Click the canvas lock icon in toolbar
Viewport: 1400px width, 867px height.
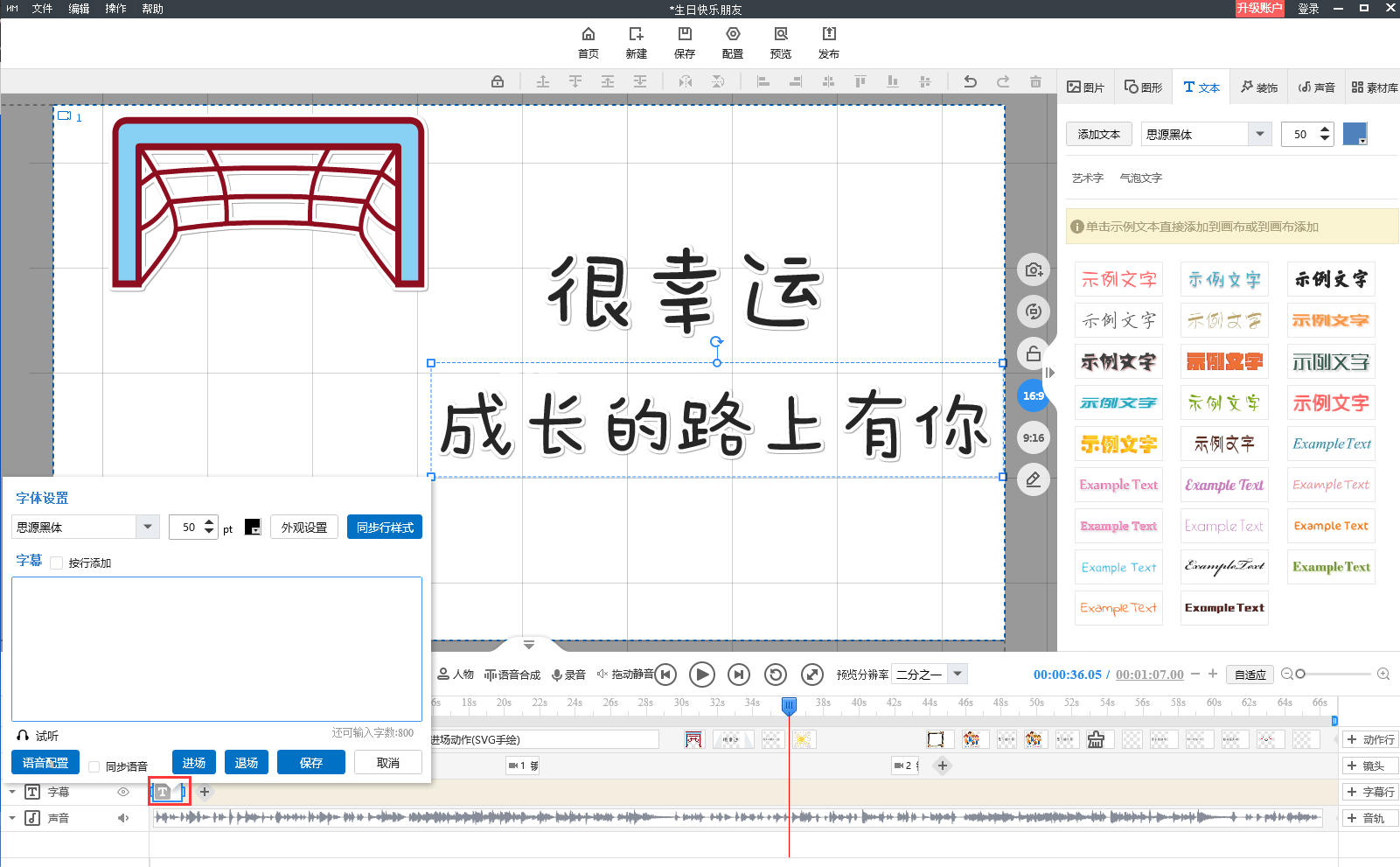498,81
